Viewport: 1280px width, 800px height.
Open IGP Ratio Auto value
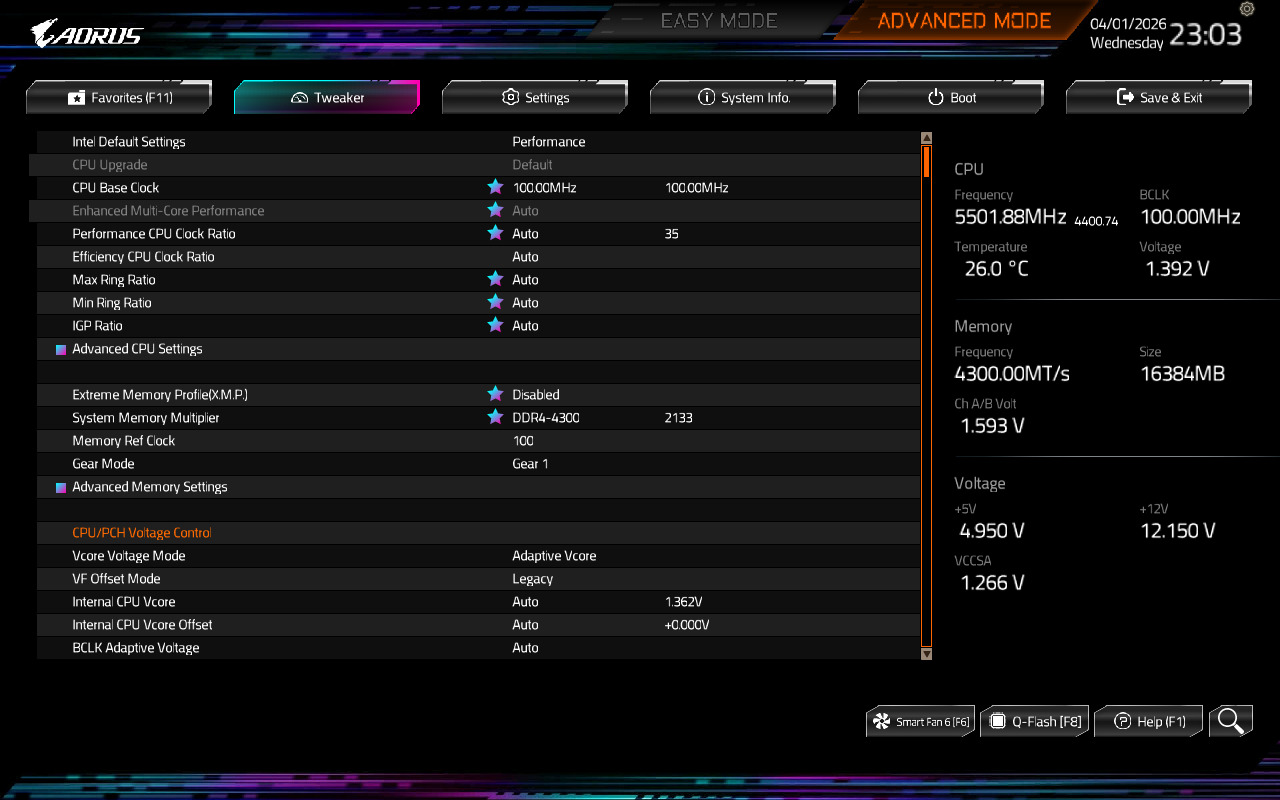(525, 326)
